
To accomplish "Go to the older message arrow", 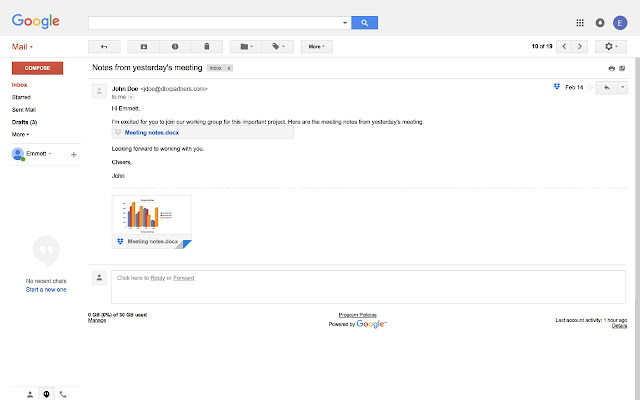I will tap(580, 47).
